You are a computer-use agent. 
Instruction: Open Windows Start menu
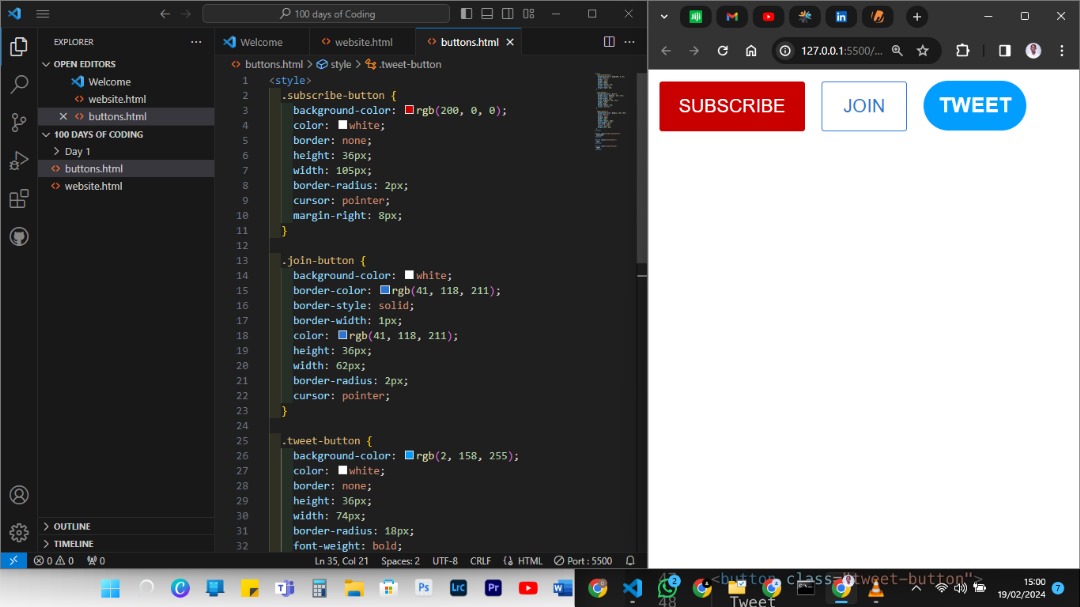(110, 588)
